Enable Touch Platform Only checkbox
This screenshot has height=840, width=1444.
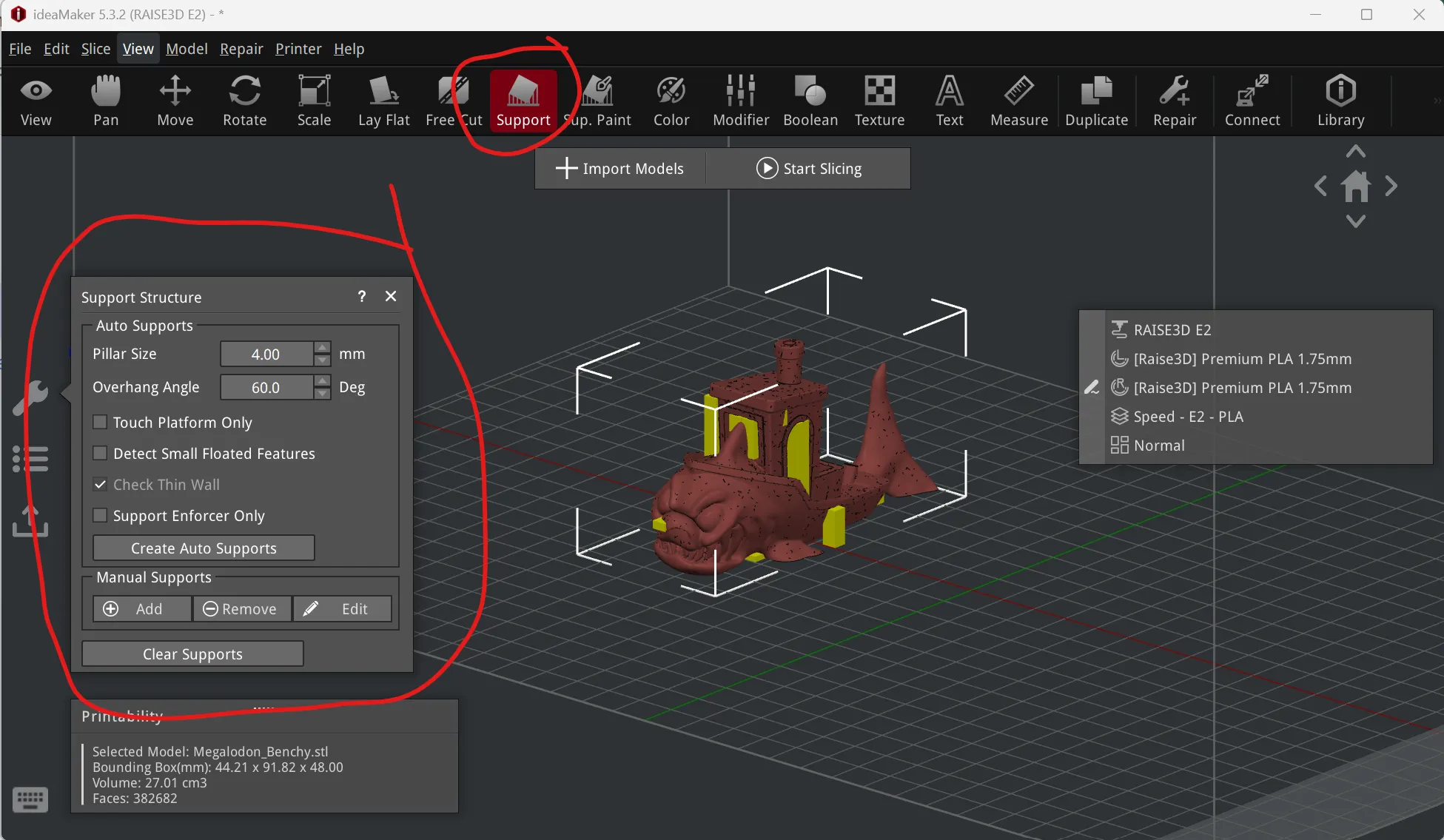point(100,422)
